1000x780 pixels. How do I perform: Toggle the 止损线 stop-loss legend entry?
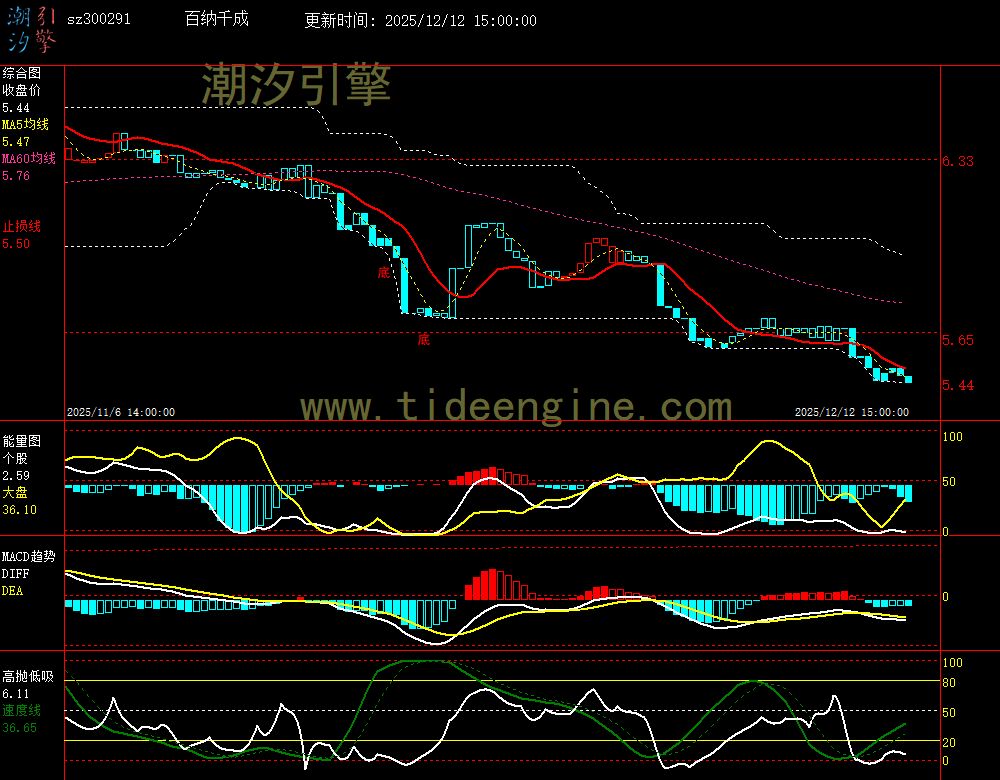pos(21,226)
